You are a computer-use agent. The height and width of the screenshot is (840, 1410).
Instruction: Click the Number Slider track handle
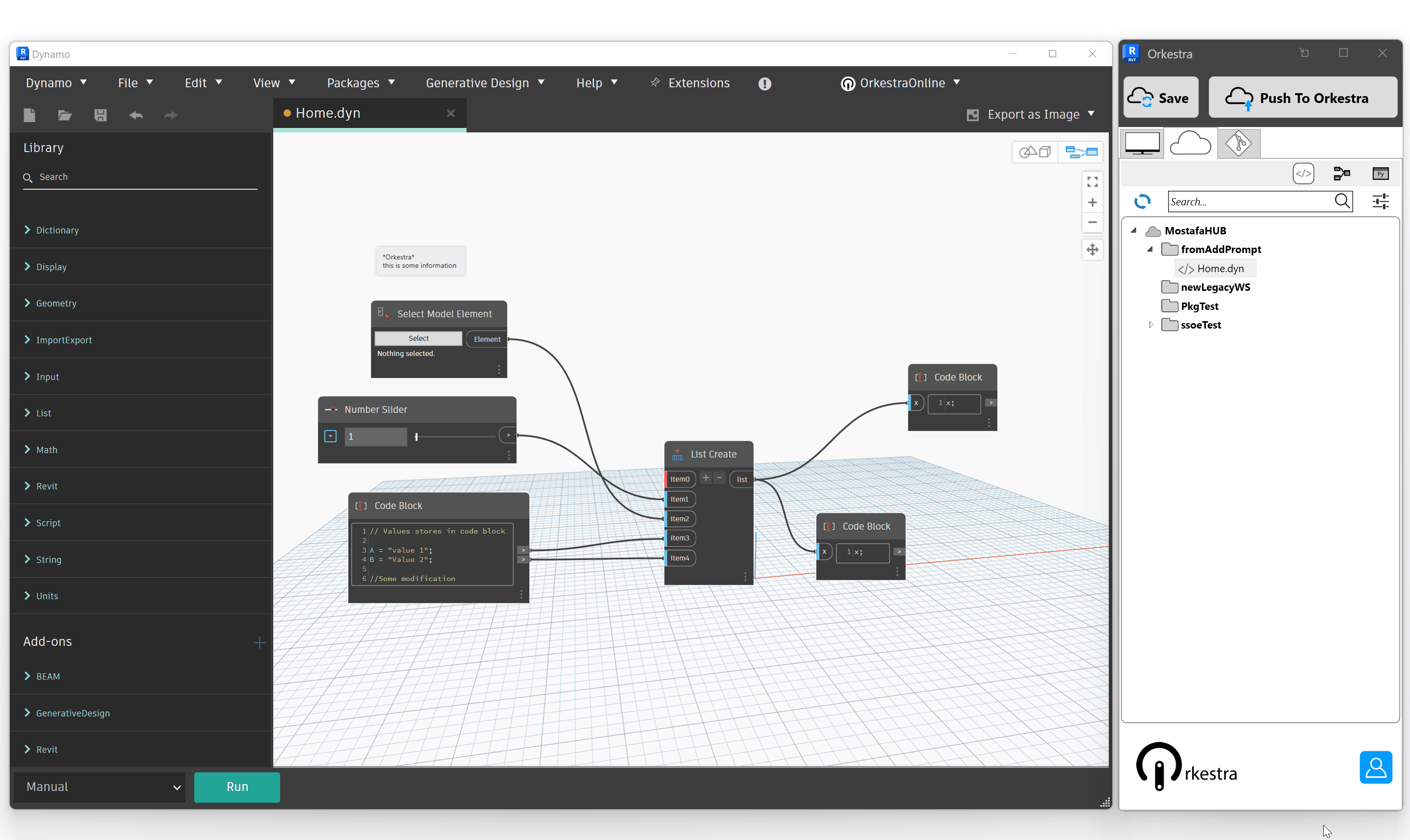417,436
